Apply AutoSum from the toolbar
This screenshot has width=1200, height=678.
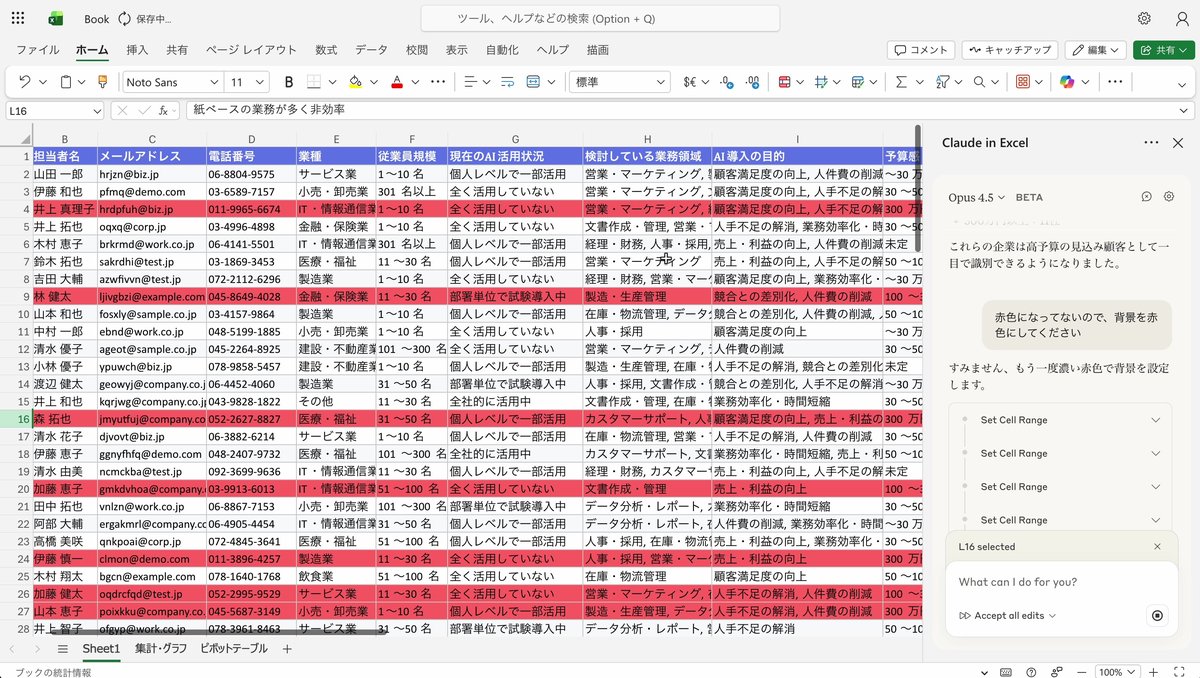(x=900, y=82)
